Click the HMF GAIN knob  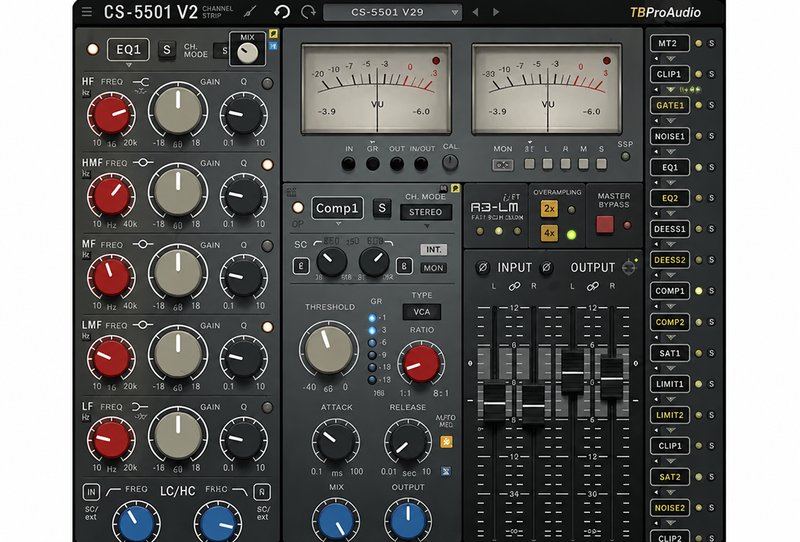(178, 192)
